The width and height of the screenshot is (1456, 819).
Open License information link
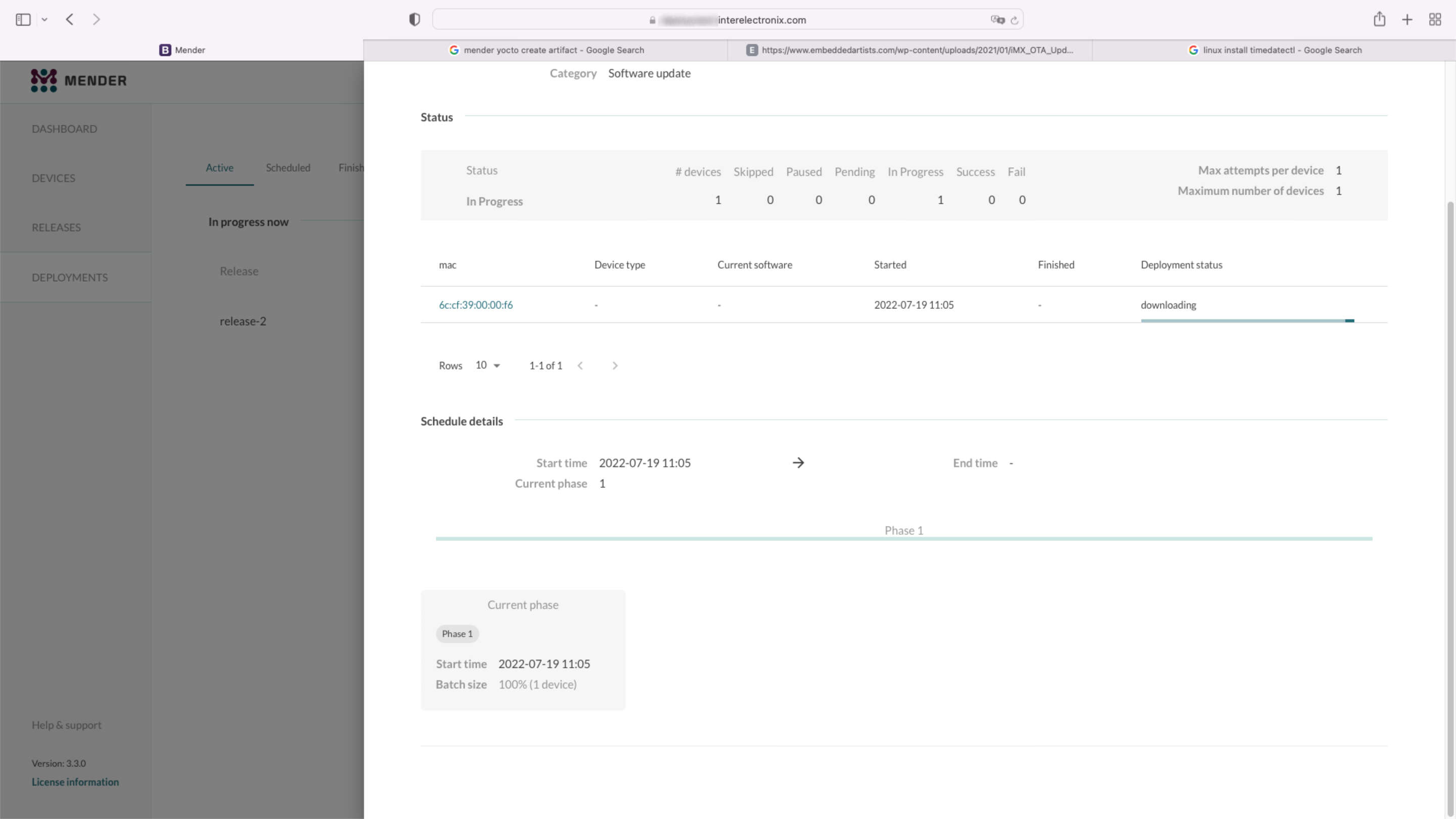(x=75, y=781)
